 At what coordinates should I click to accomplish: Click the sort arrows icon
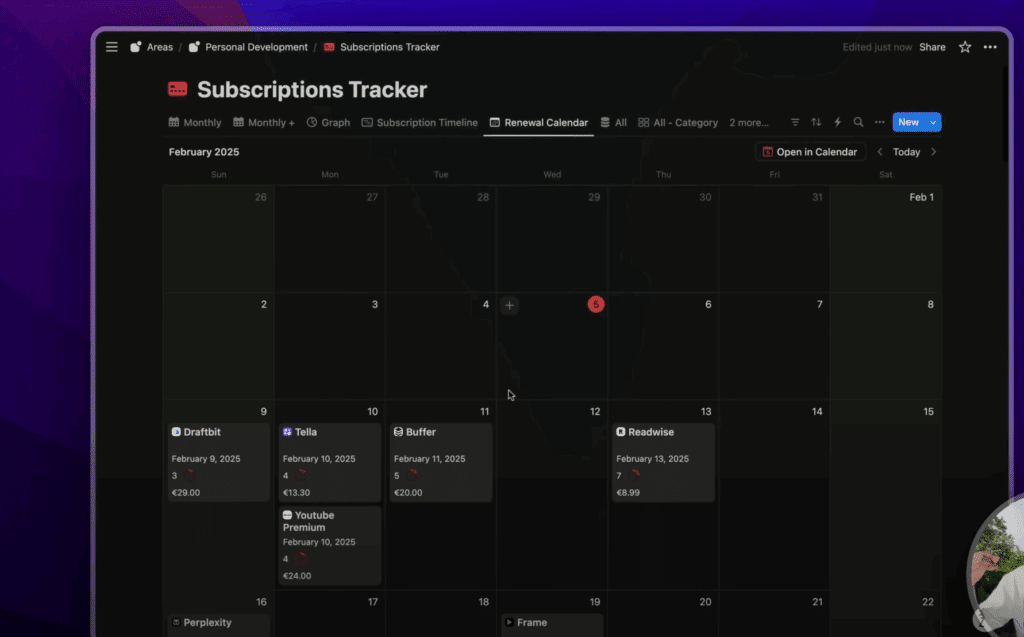click(816, 122)
